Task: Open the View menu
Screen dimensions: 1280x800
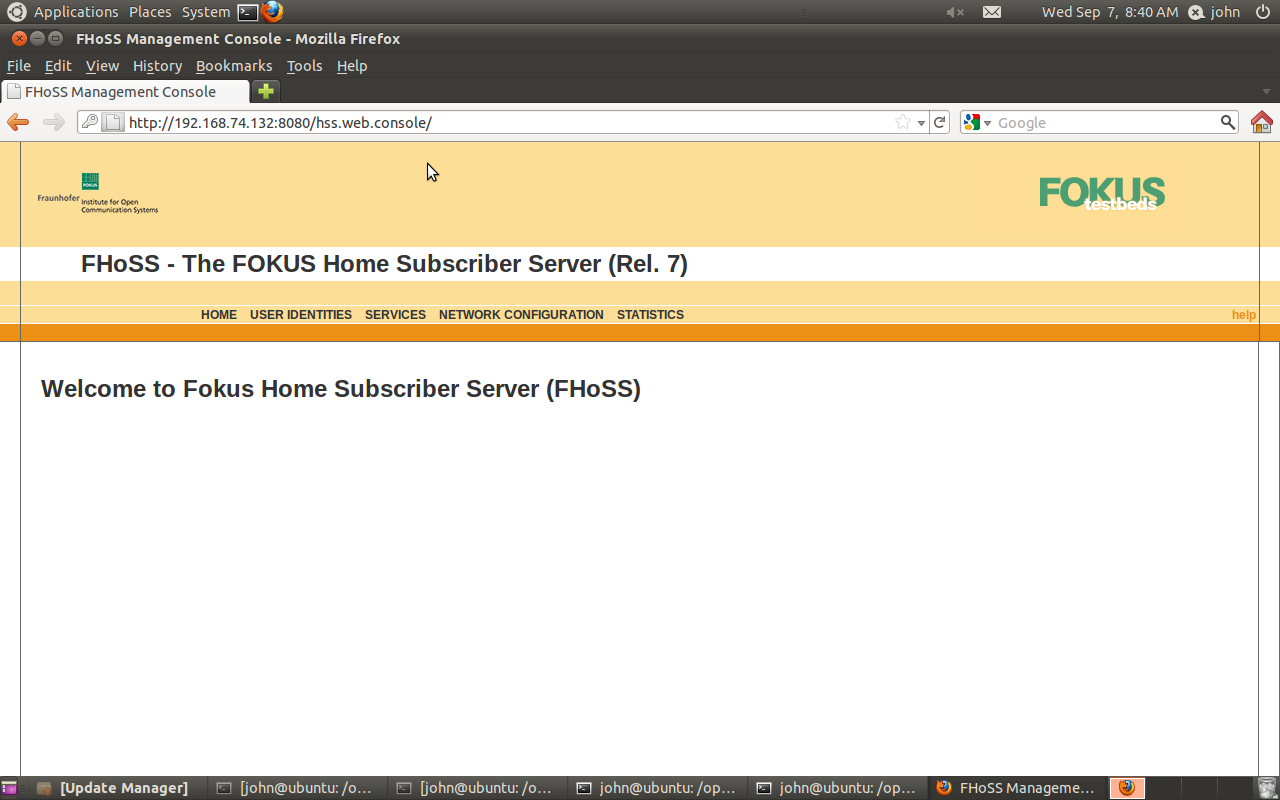Action: point(102,66)
